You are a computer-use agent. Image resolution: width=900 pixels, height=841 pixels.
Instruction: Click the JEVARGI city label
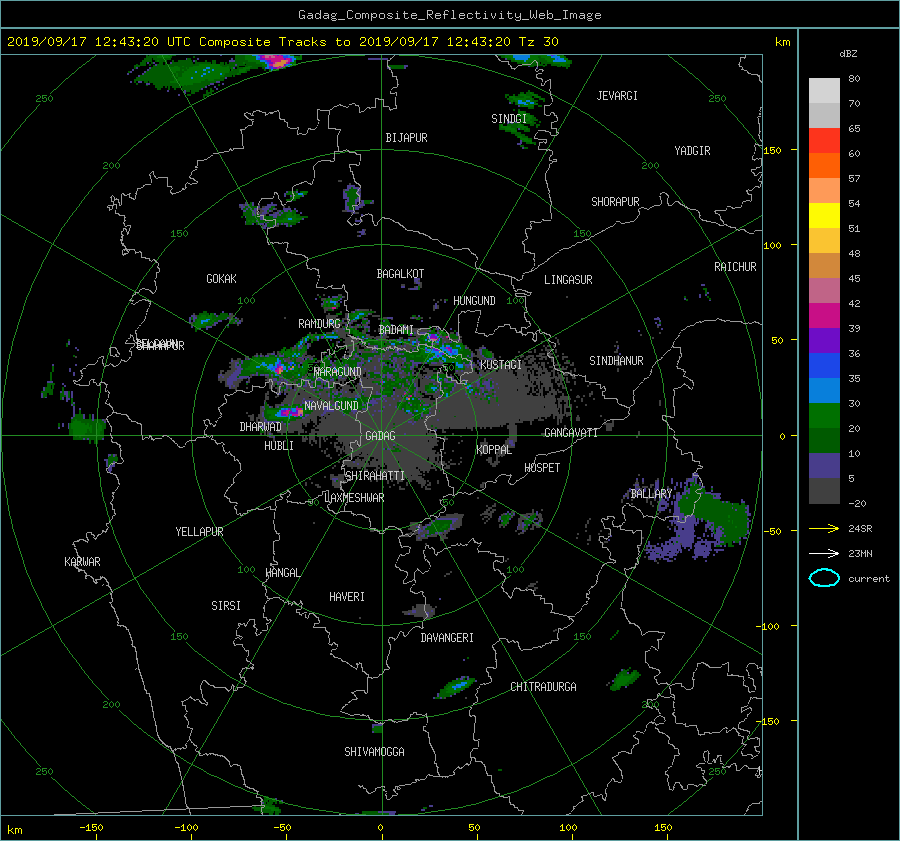click(x=617, y=96)
